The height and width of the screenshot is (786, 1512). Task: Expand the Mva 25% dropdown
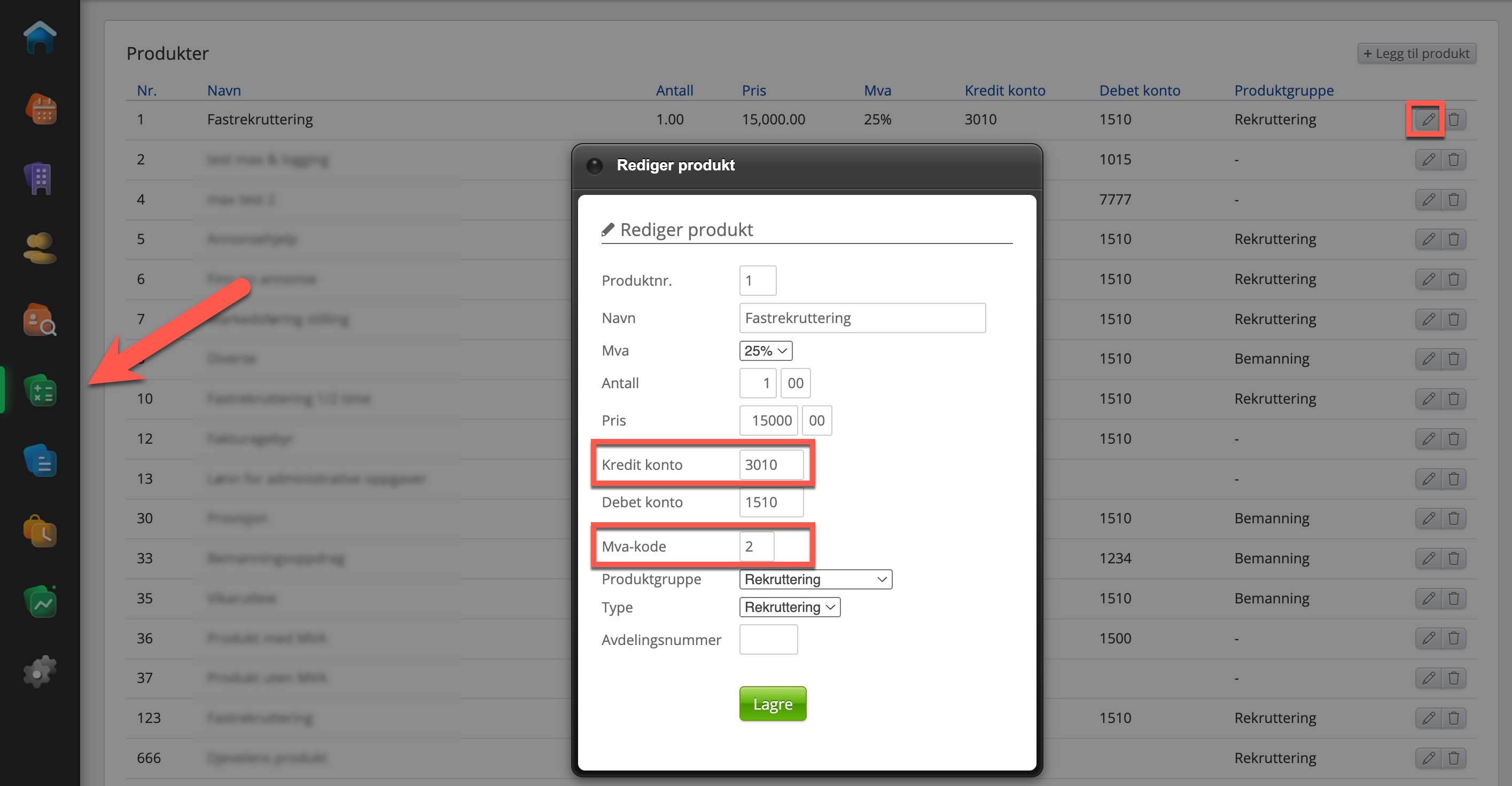(766, 351)
